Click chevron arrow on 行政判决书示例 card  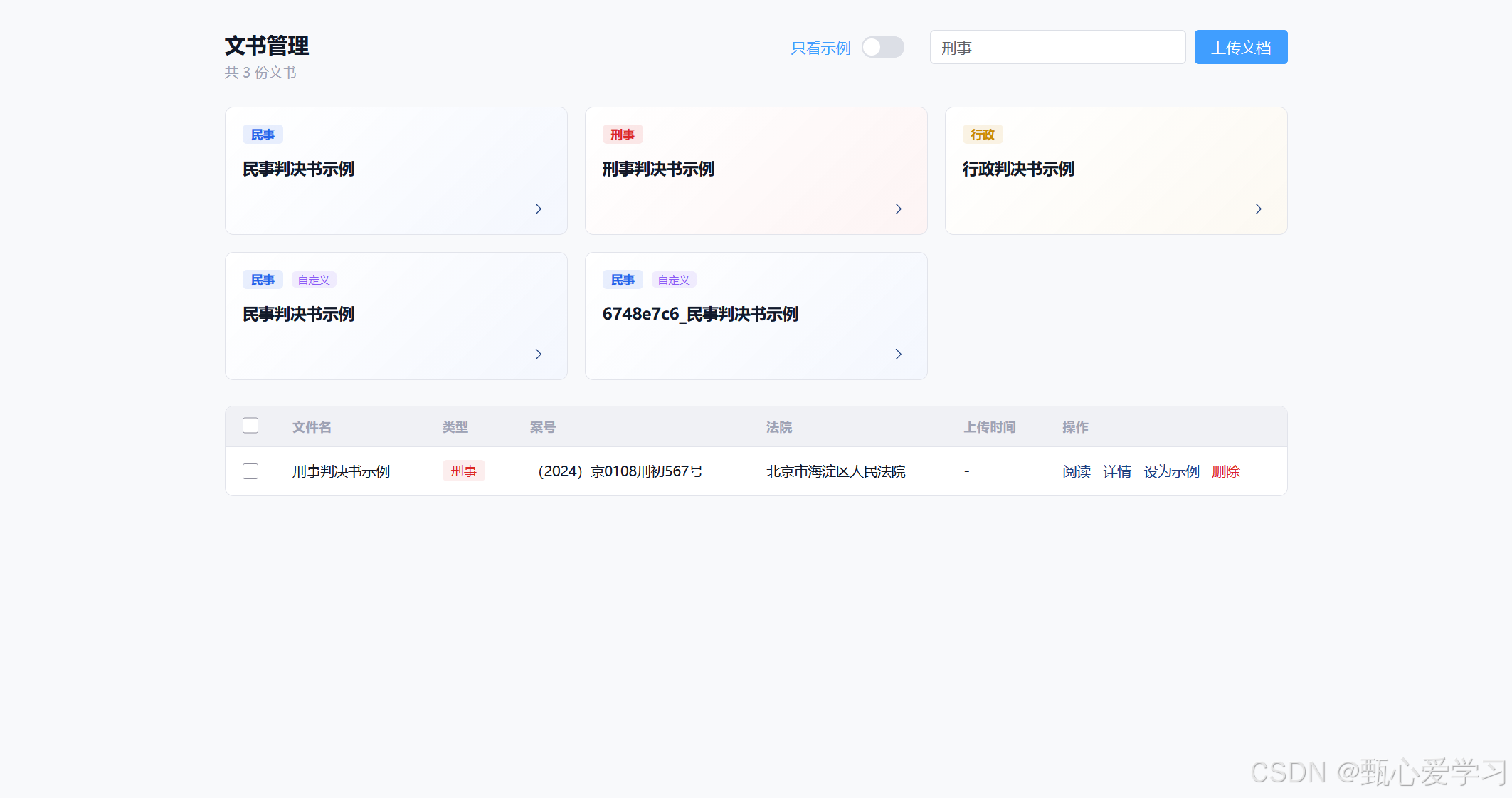(x=1258, y=209)
